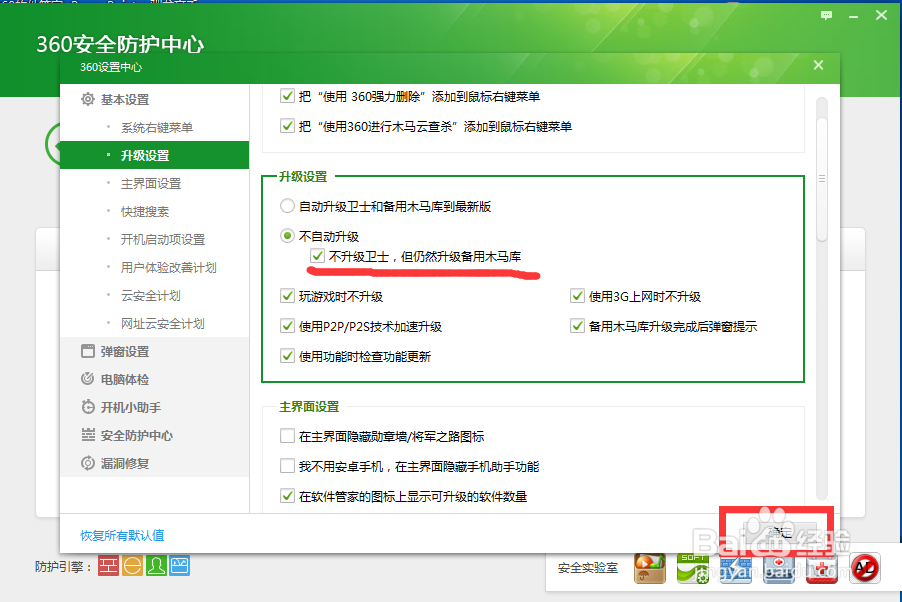Close the 360设置中心 dialog
Viewport: 902px width, 602px height.
click(x=818, y=65)
